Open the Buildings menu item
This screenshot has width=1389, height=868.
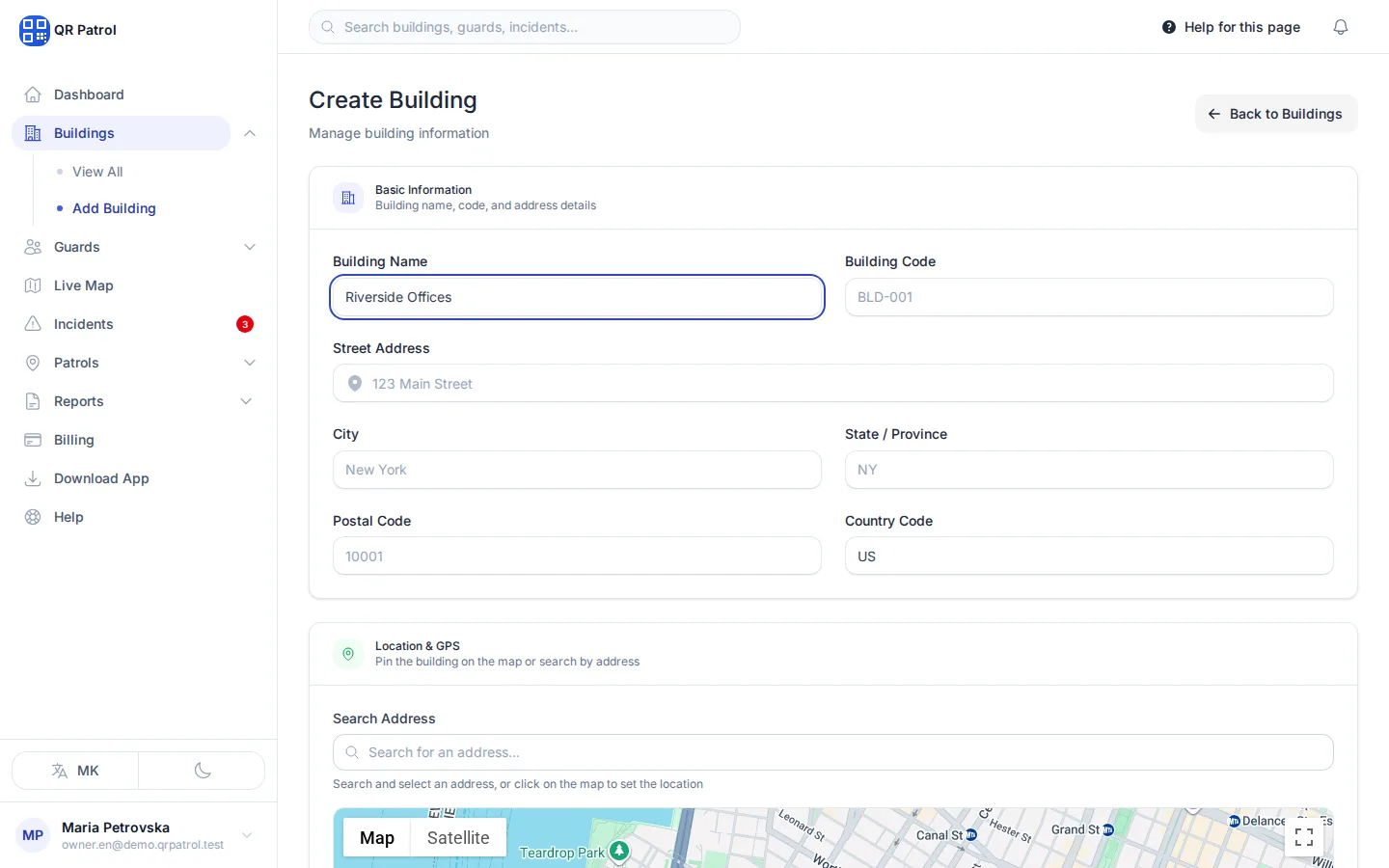[121, 133]
